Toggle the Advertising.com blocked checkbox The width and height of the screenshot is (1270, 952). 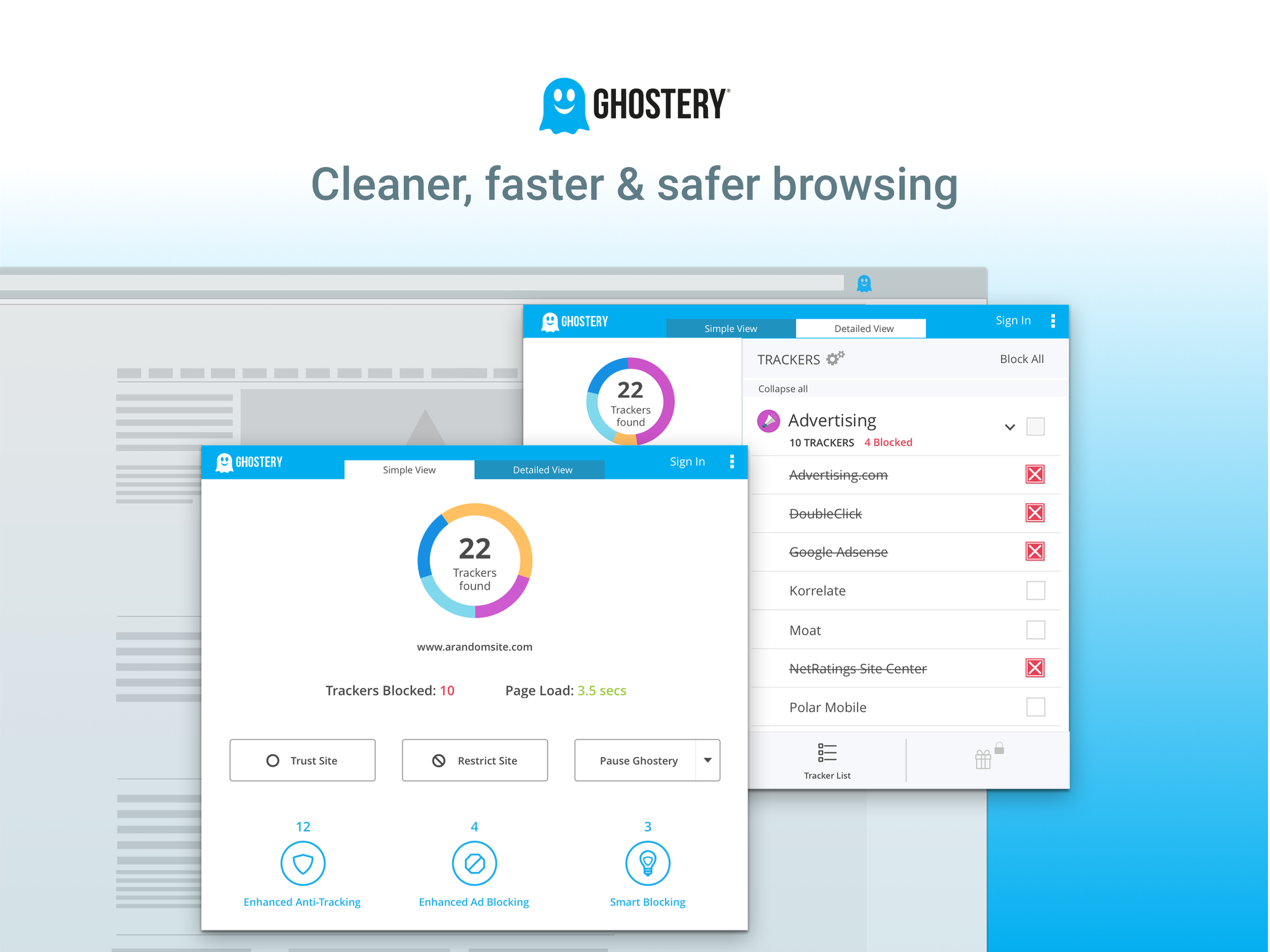tap(1035, 474)
